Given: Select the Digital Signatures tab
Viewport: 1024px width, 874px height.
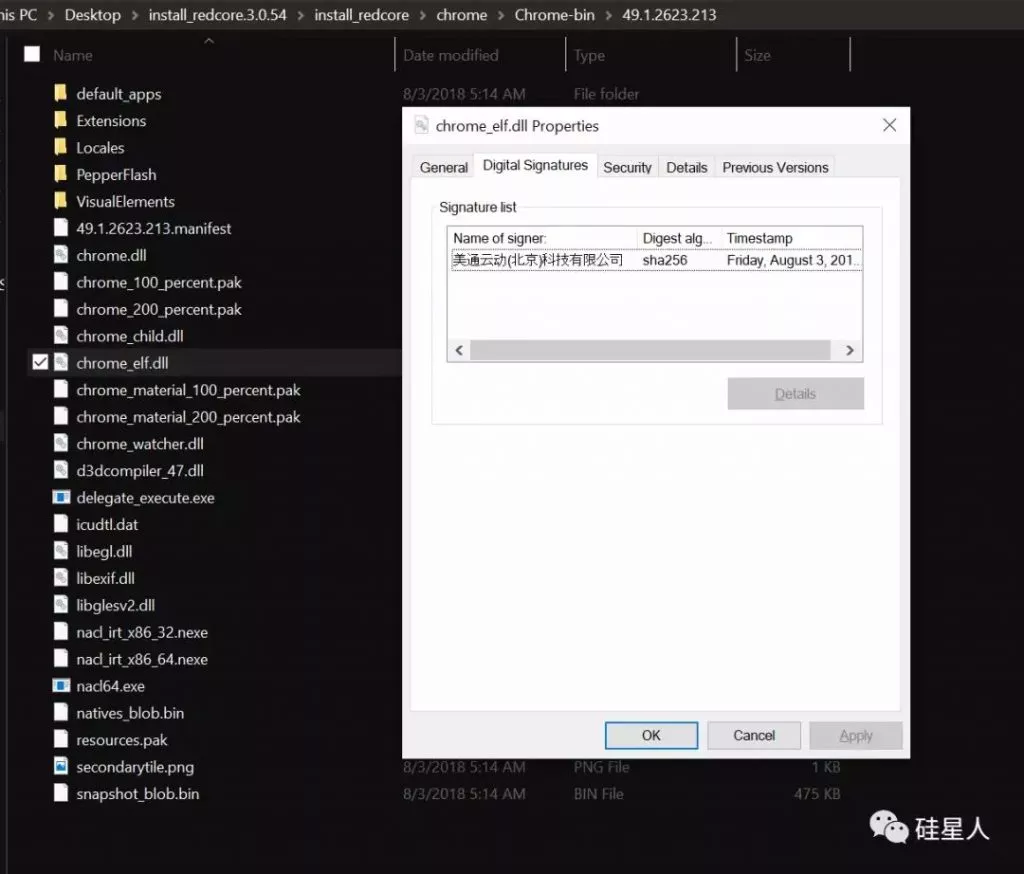Looking at the screenshot, I should tap(535, 165).
